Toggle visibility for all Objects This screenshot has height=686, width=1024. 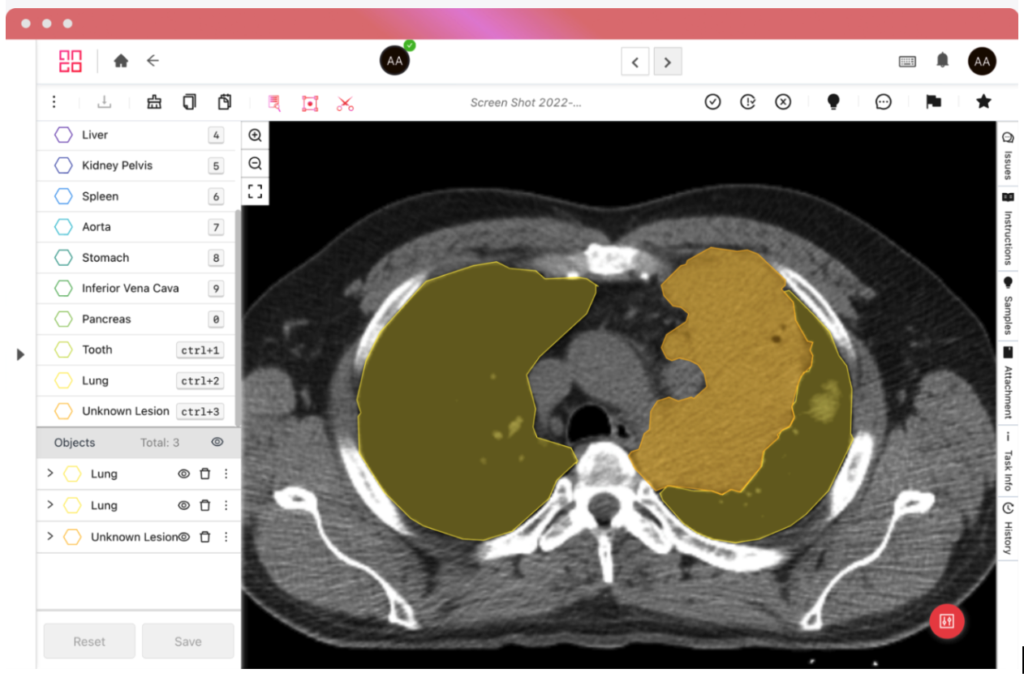pyautogui.click(x=219, y=442)
